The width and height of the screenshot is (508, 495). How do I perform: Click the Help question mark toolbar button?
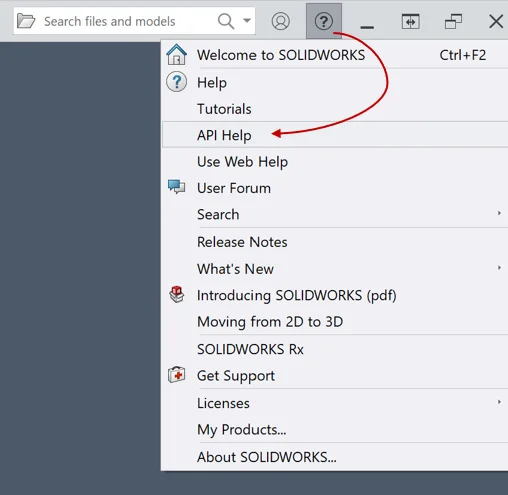(x=324, y=21)
